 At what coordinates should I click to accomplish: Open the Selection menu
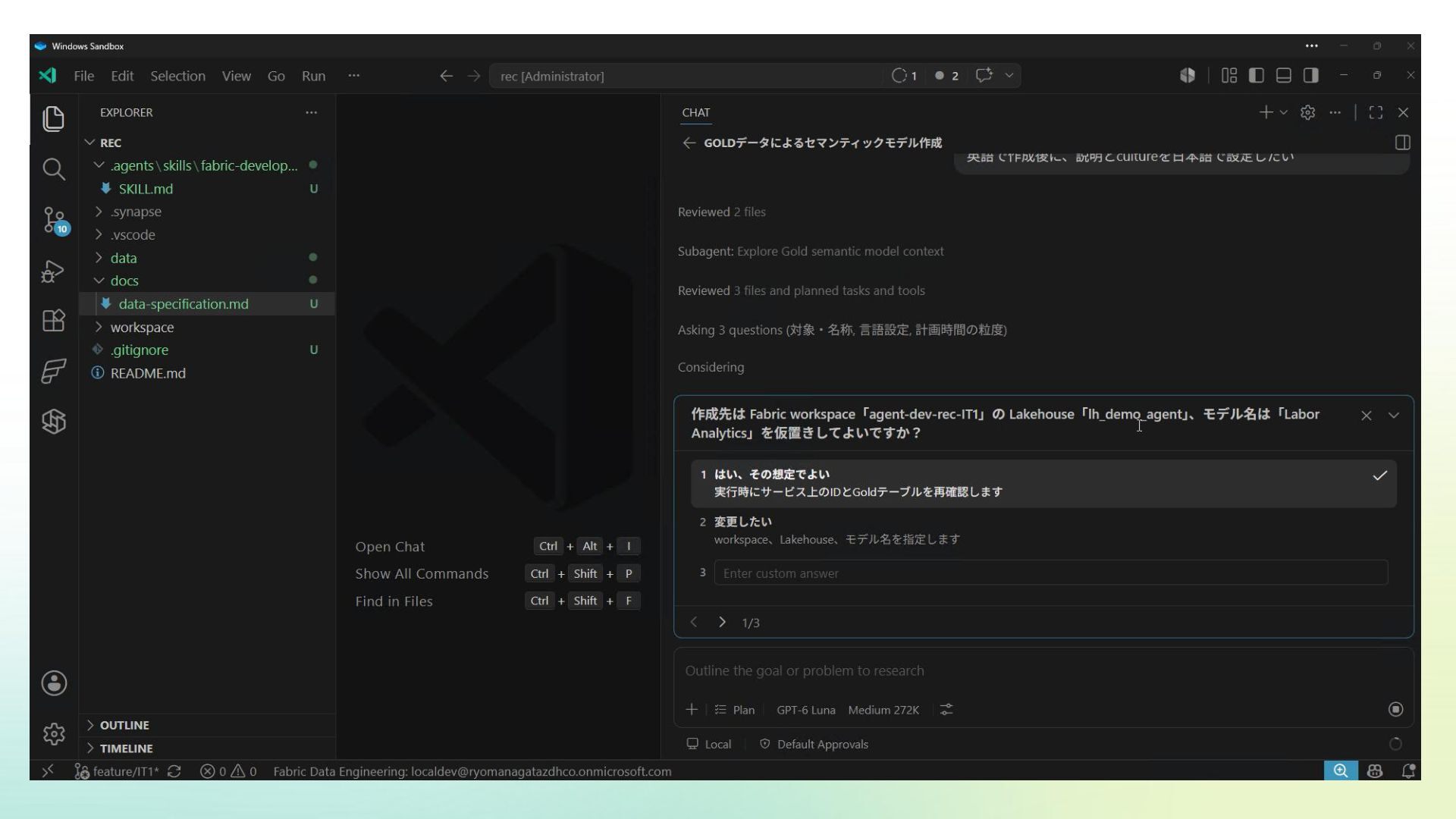point(177,76)
